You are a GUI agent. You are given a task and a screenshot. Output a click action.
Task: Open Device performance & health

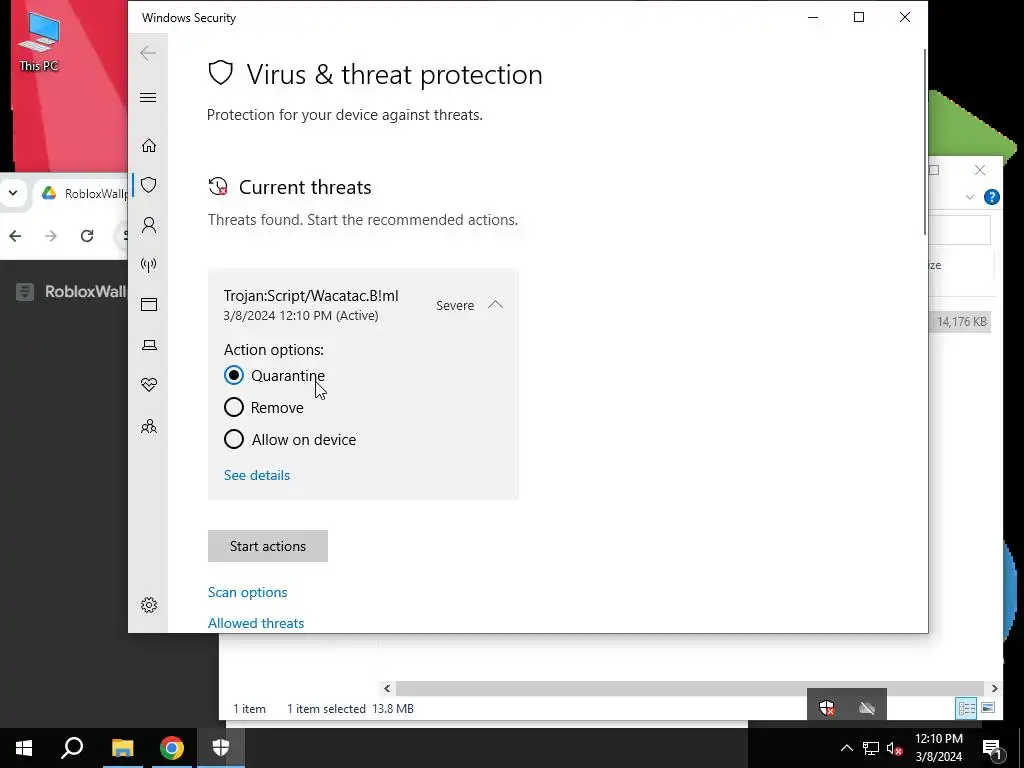pos(149,385)
